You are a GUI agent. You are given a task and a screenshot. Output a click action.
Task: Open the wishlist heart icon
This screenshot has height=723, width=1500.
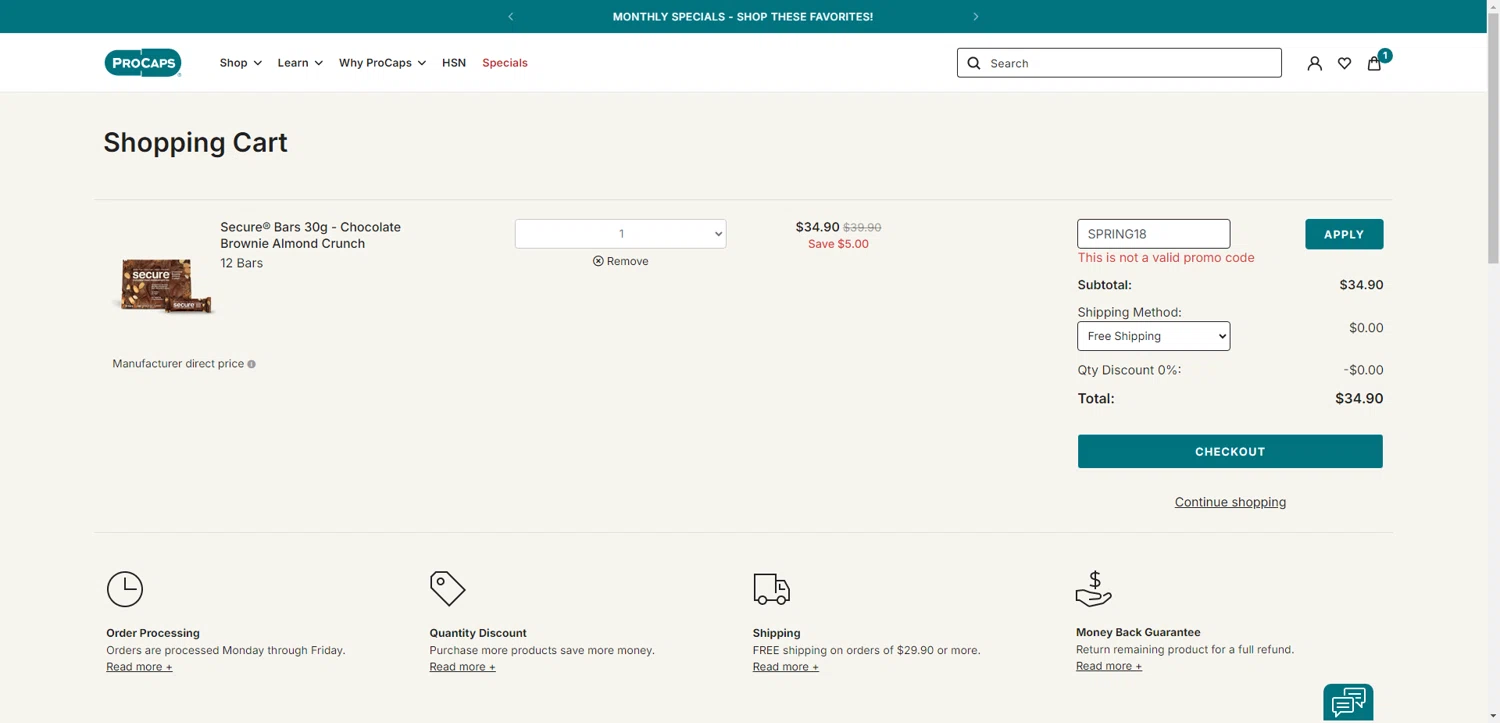(1344, 63)
